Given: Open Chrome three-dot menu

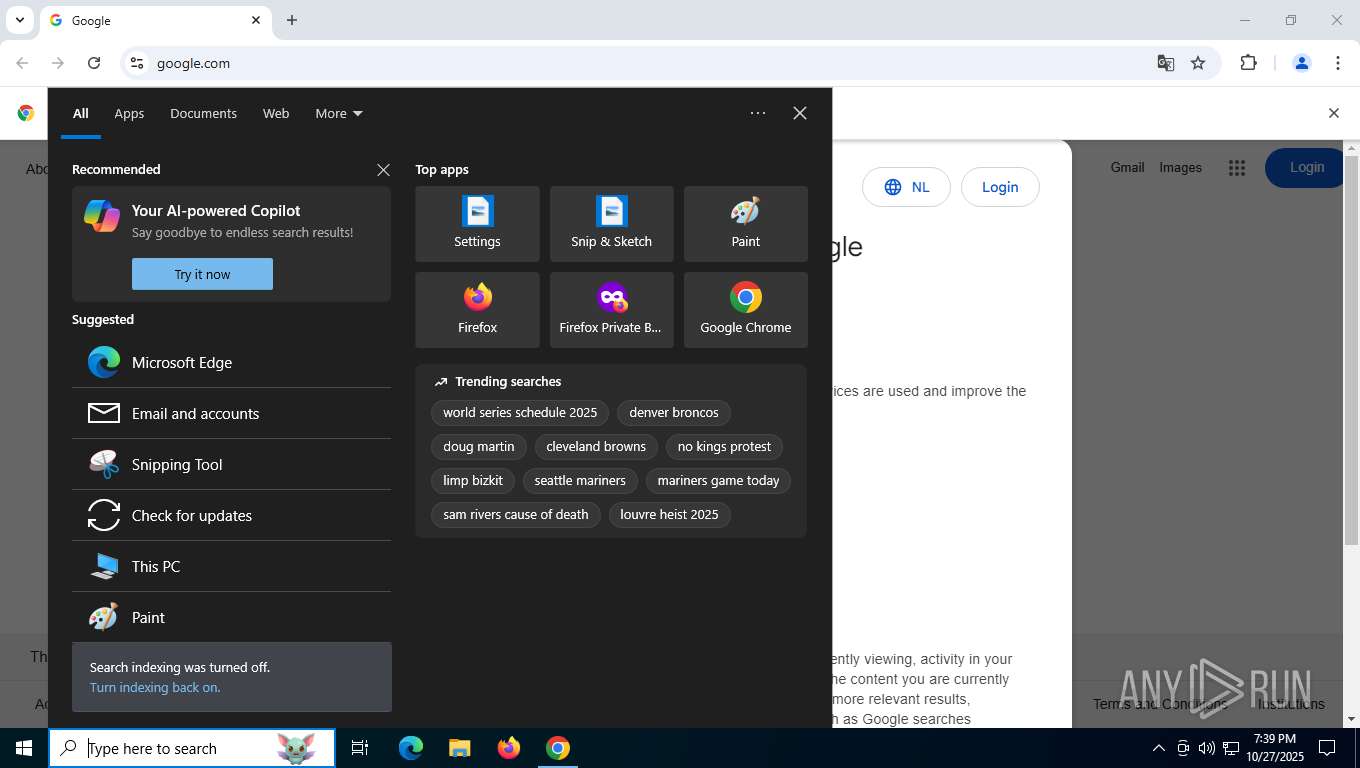Looking at the screenshot, I should tap(1338, 63).
